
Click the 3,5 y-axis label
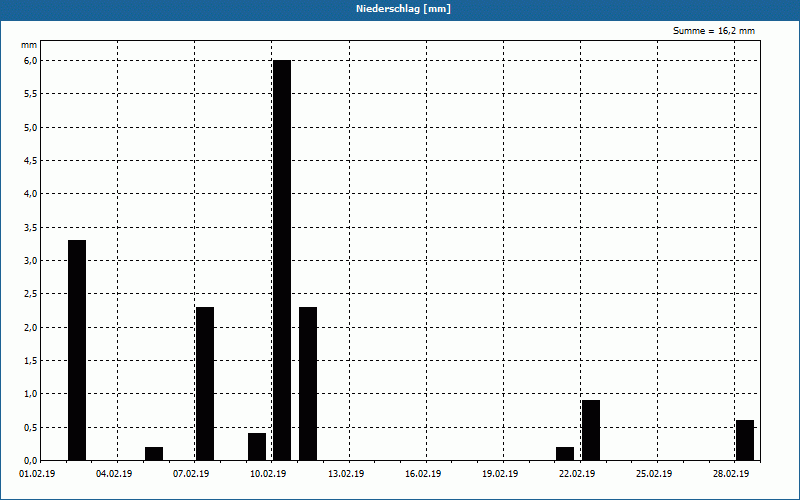pyautogui.click(x=31, y=228)
